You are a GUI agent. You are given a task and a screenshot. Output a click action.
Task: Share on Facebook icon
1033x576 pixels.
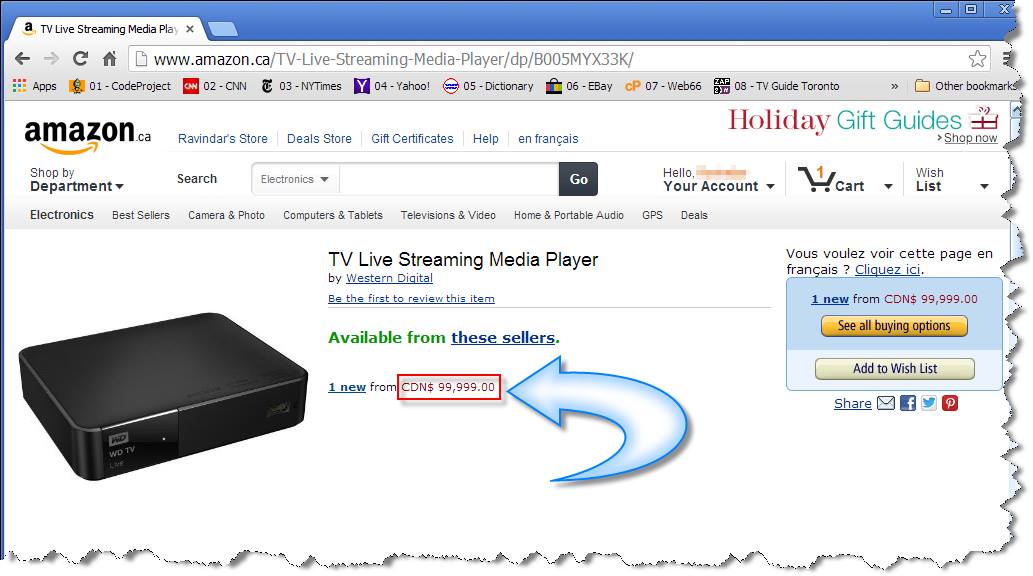click(907, 403)
